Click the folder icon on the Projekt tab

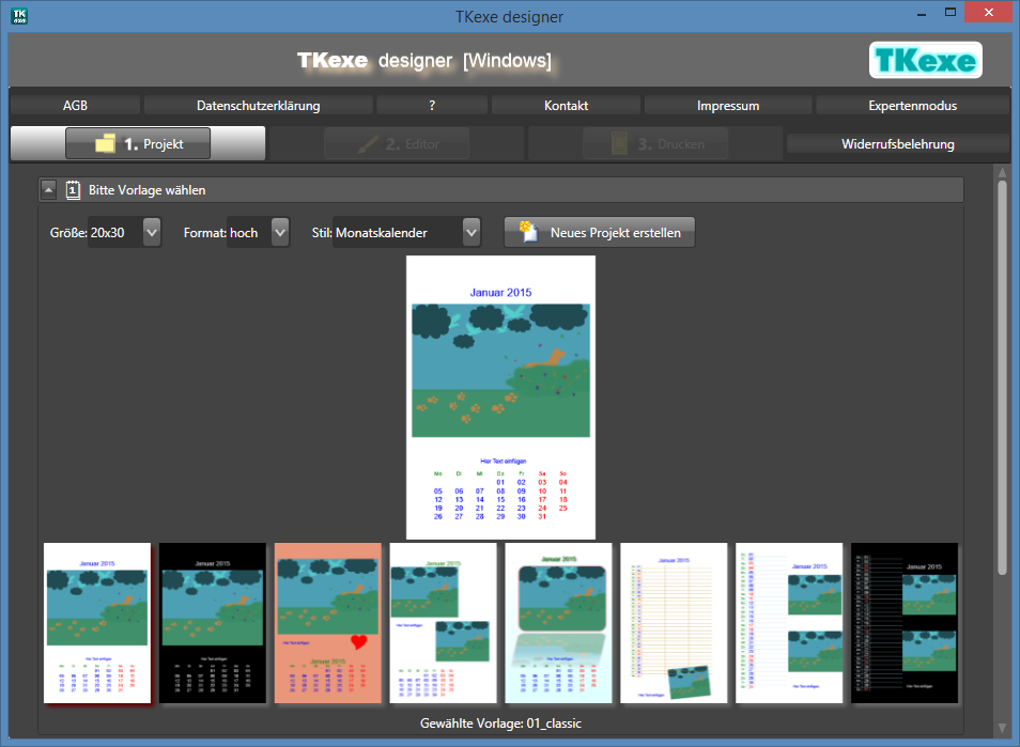[x=105, y=143]
